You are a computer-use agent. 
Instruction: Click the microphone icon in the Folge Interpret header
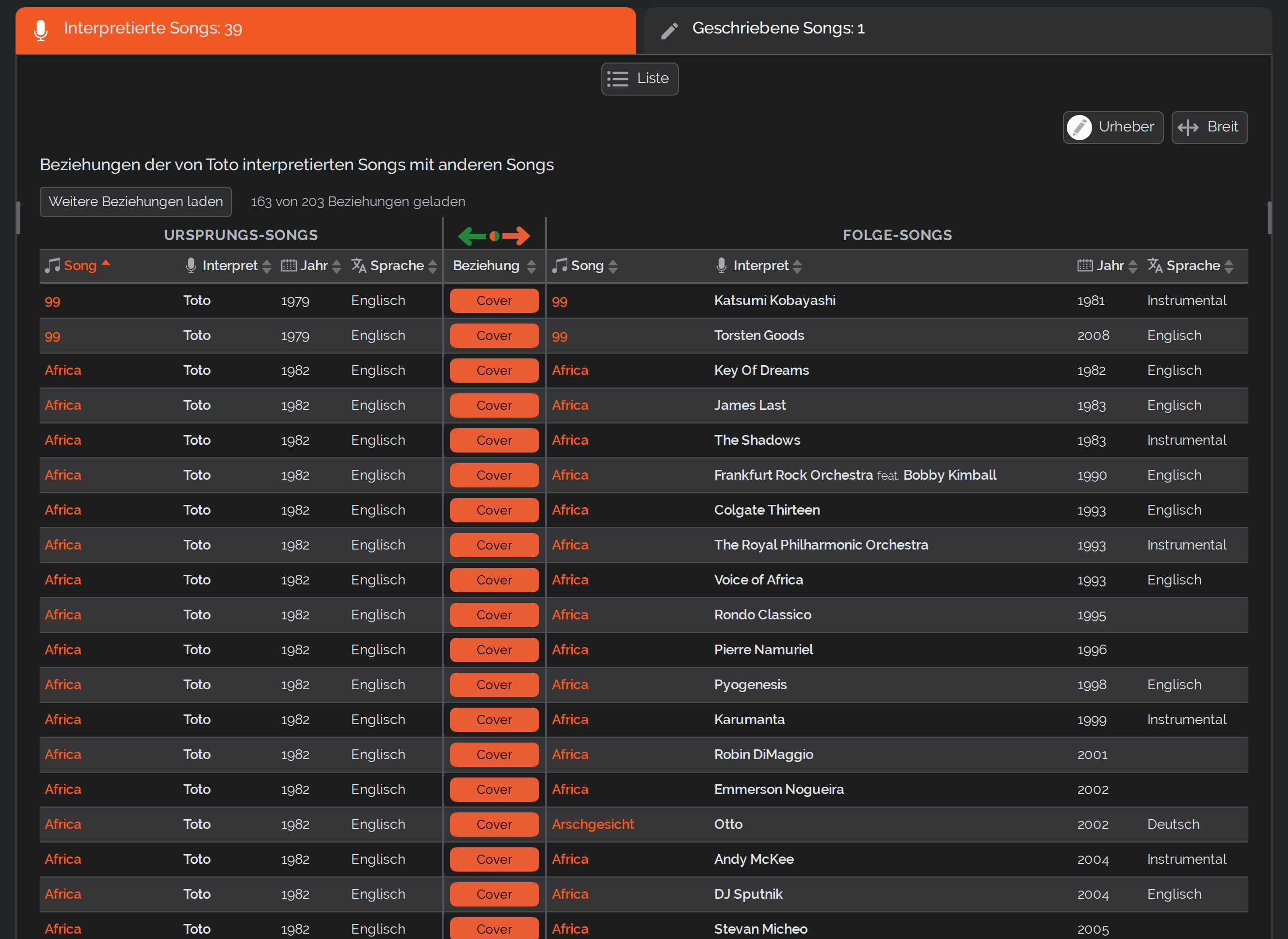[722, 265]
